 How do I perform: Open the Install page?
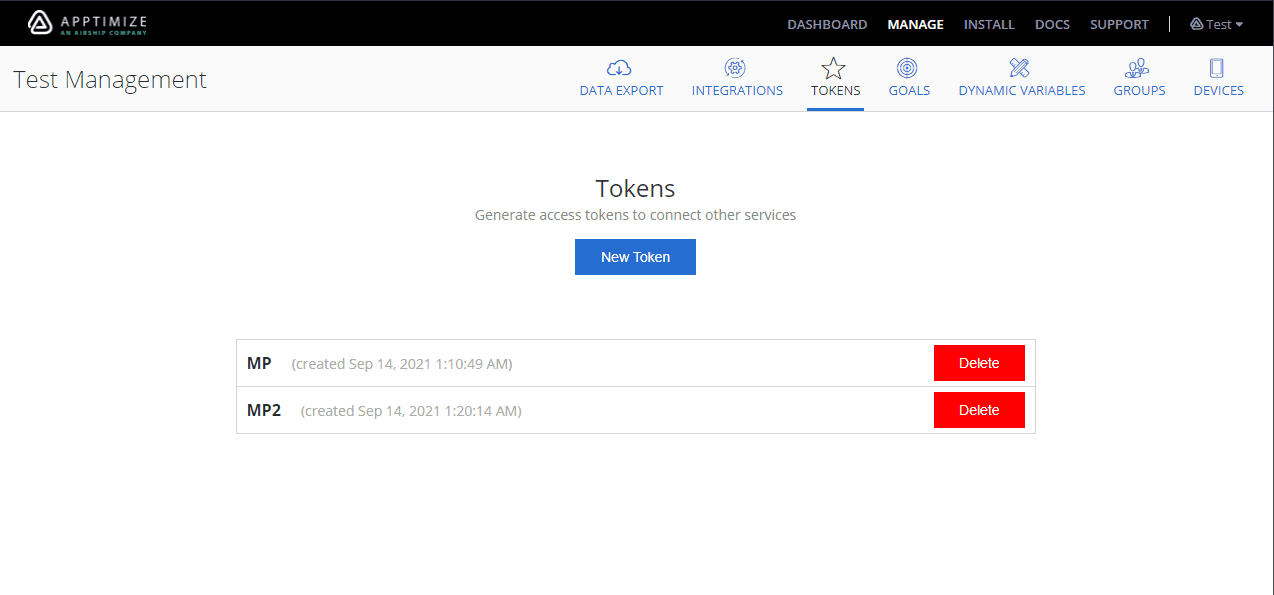coord(989,24)
